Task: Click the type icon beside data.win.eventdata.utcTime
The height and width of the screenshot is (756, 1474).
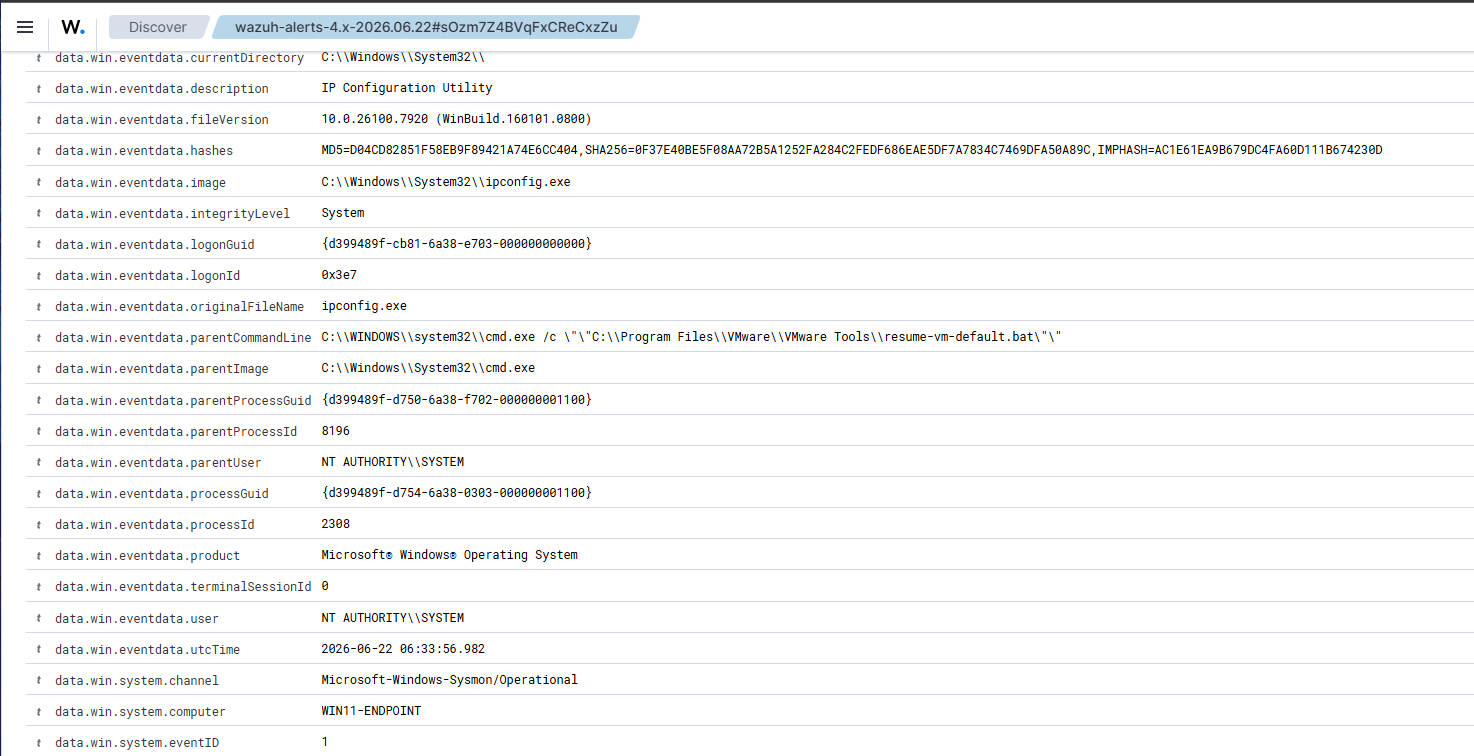Action: tap(38, 650)
